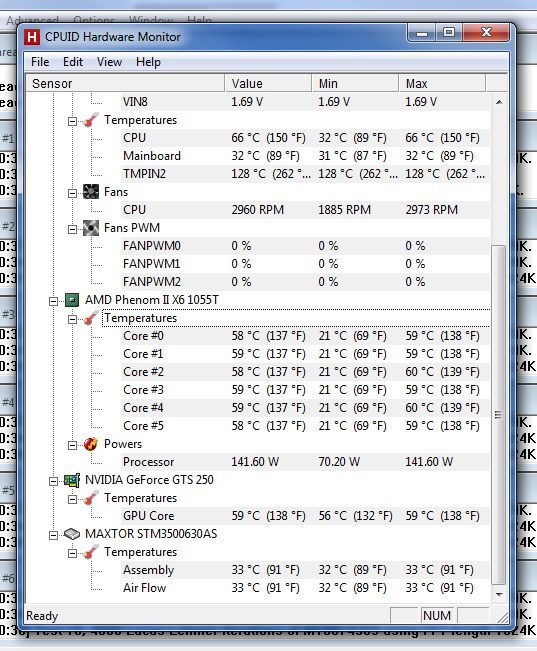
Task: Click the NUM indicator in status bar
Action: click(x=437, y=615)
